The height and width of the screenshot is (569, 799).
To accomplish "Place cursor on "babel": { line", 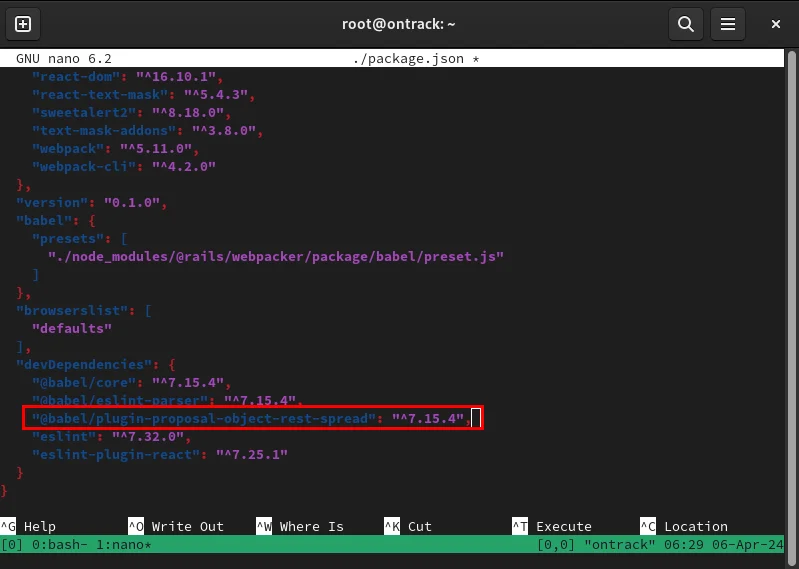I will (56, 220).
